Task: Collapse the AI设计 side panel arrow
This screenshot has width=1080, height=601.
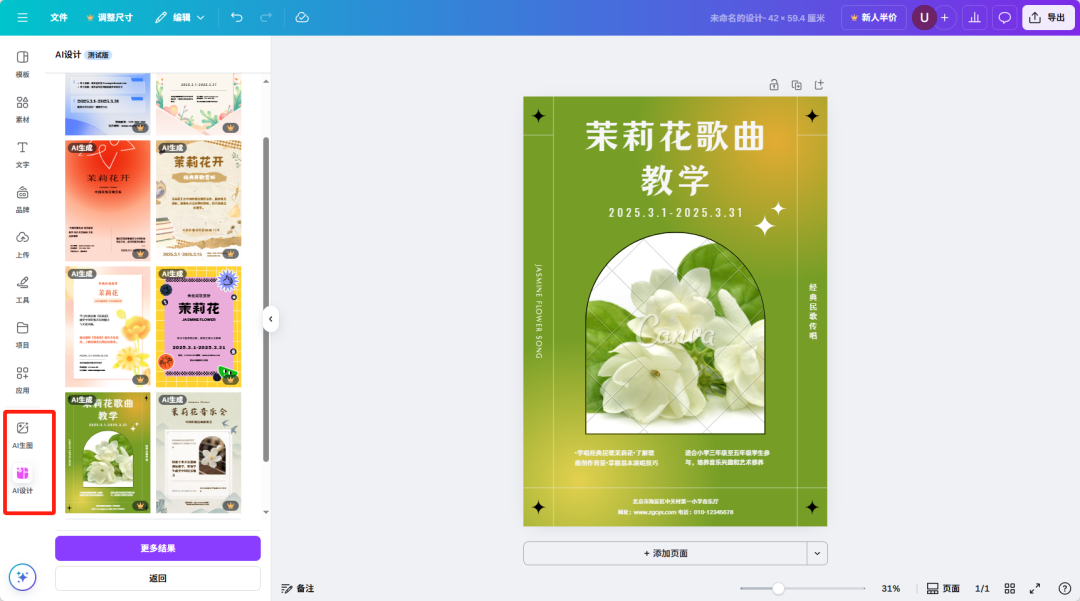Action: tap(271, 320)
